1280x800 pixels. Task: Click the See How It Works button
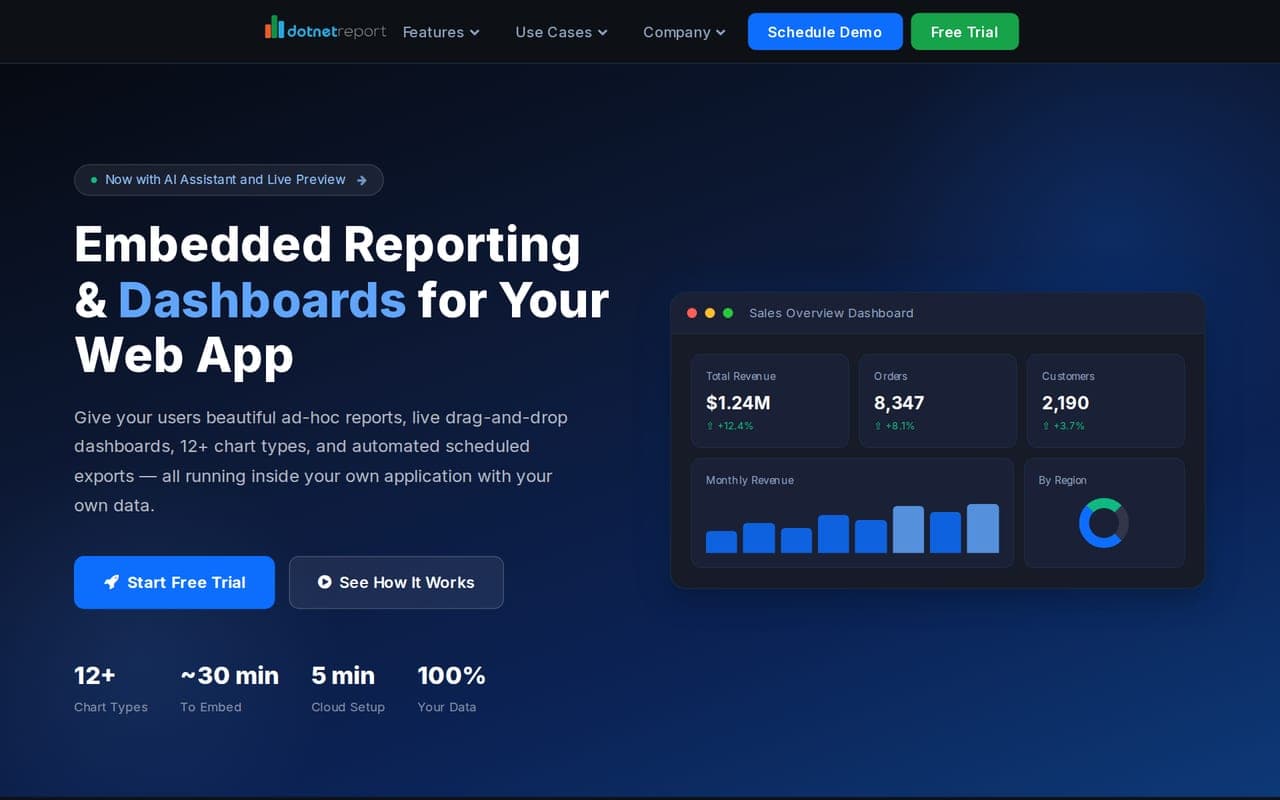pyautogui.click(x=396, y=582)
